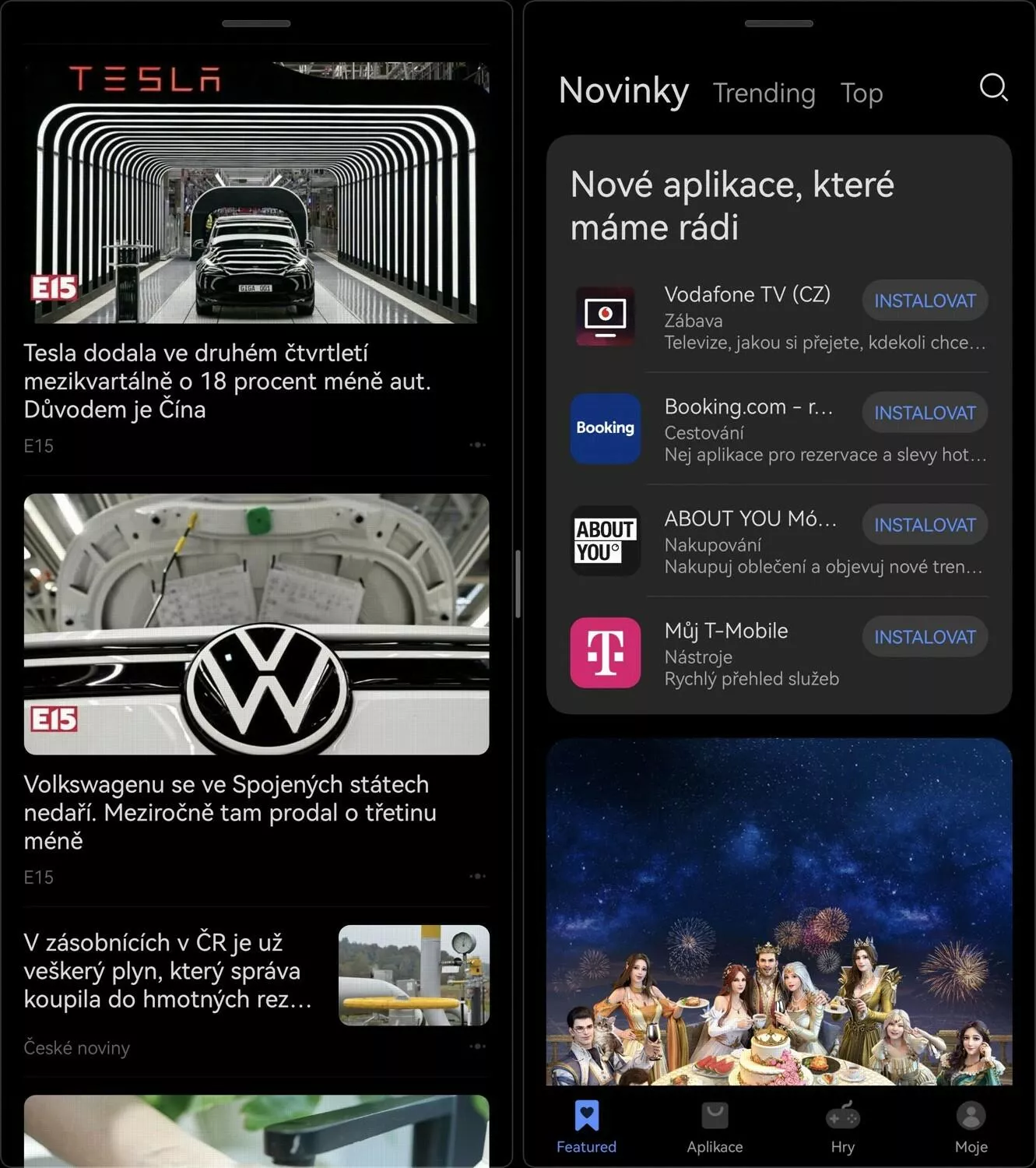Switch to the Top tab

[862, 93]
